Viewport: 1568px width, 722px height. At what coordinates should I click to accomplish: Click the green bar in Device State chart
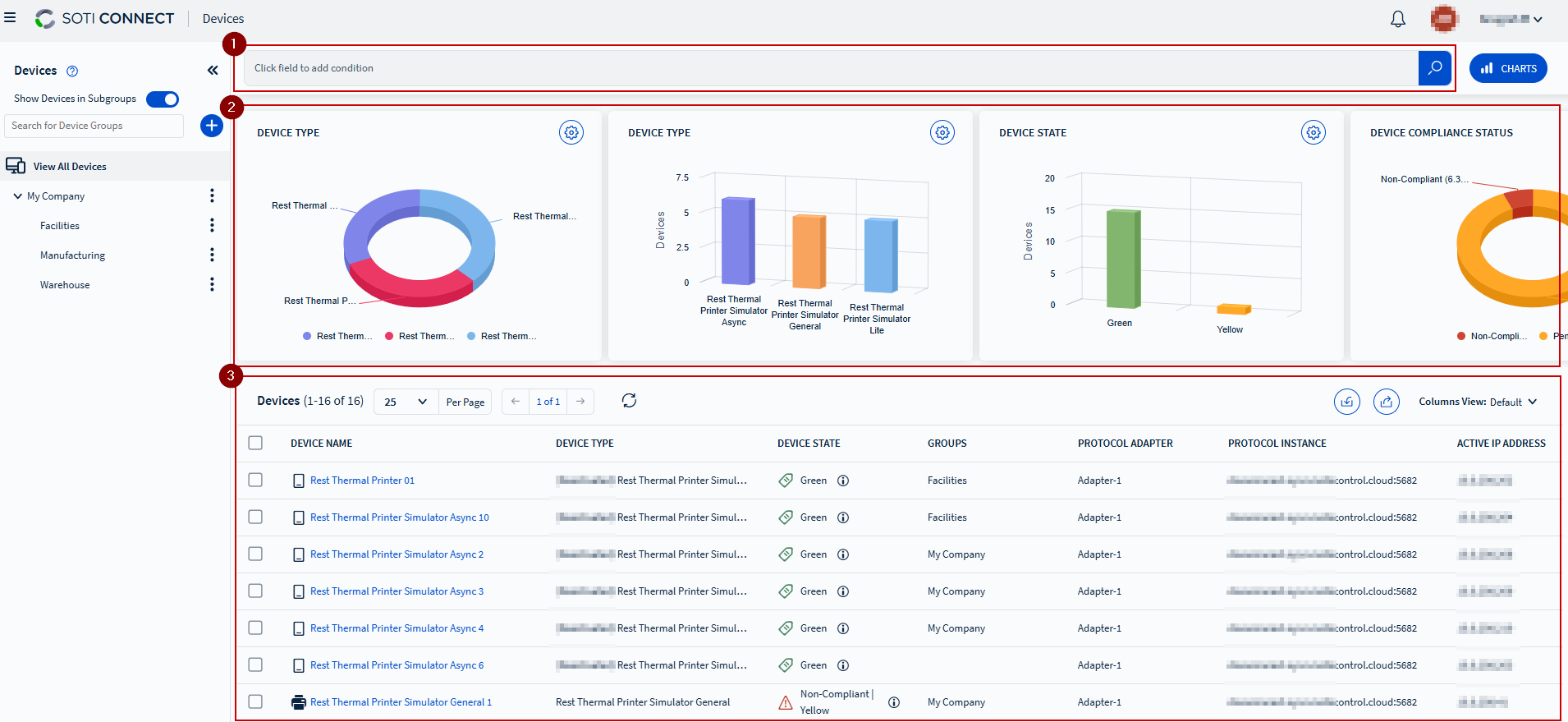click(1122, 258)
